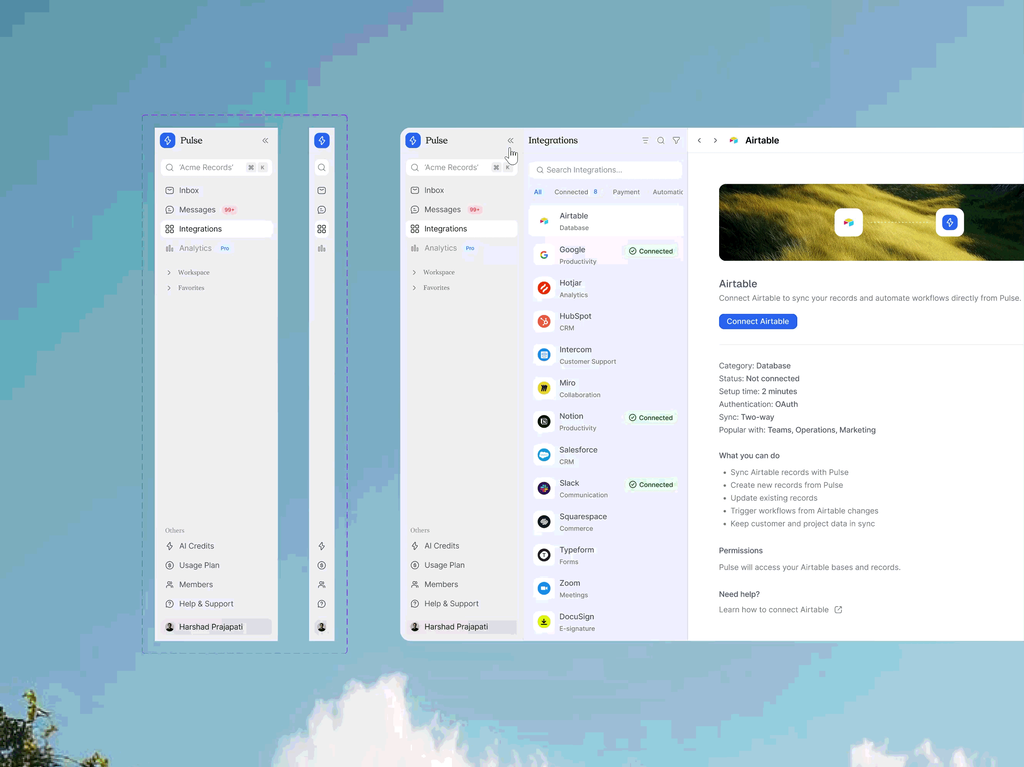Collapse the main window sidebar with the double chevron
The image size is (1024, 767).
(511, 140)
